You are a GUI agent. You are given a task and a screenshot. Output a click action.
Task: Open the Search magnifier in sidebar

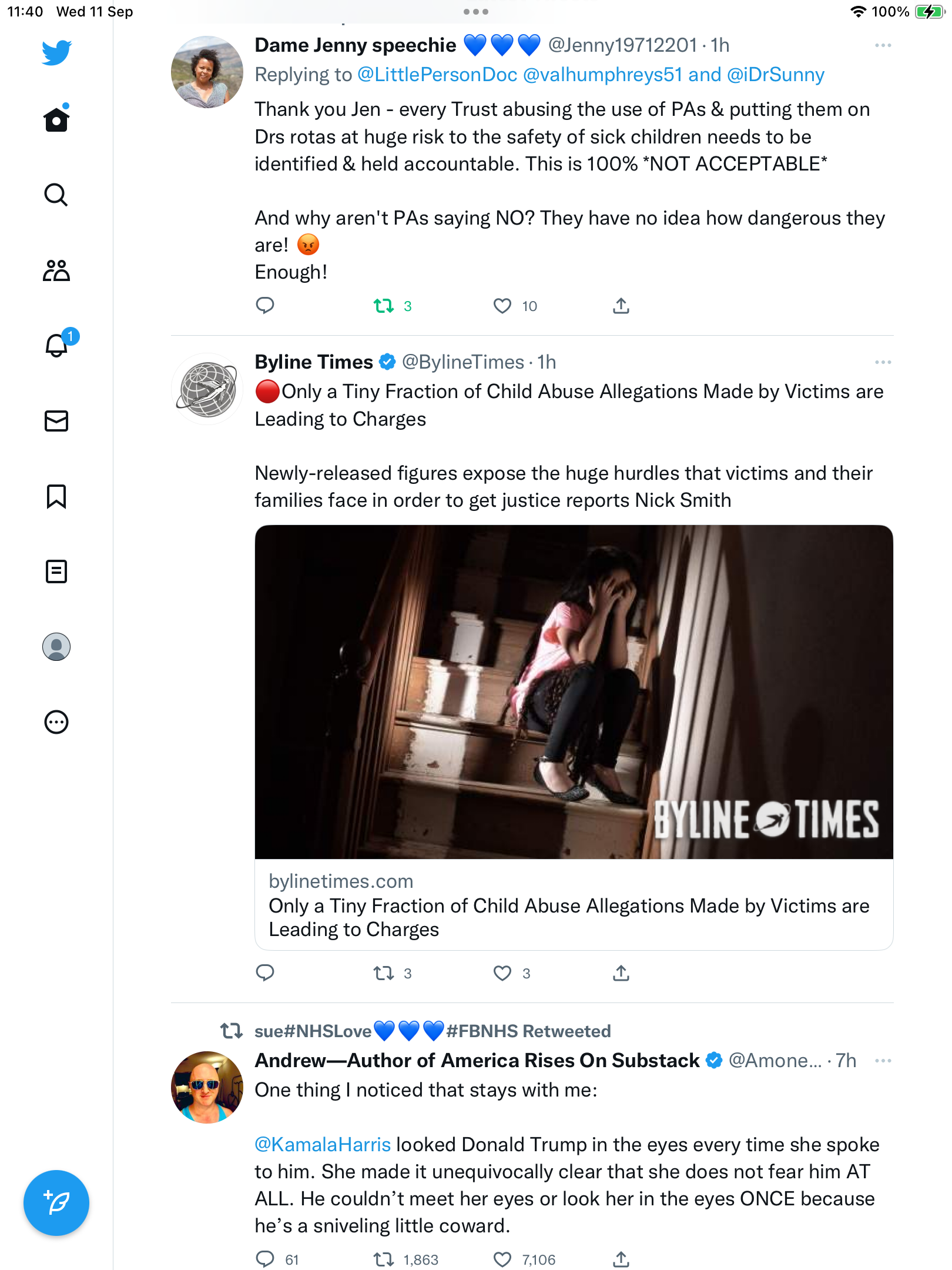56,195
